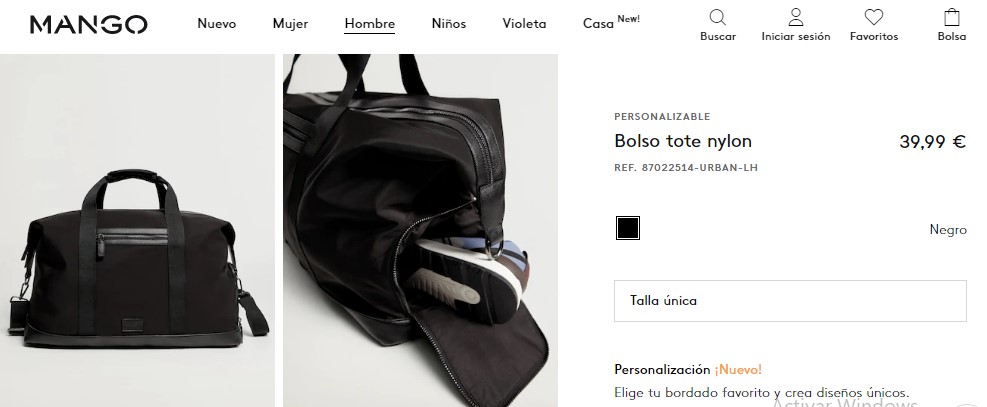Open the shopping bag icon
Image resolution: width=987 pixels, height=407 pixels.
click(952, 16)
